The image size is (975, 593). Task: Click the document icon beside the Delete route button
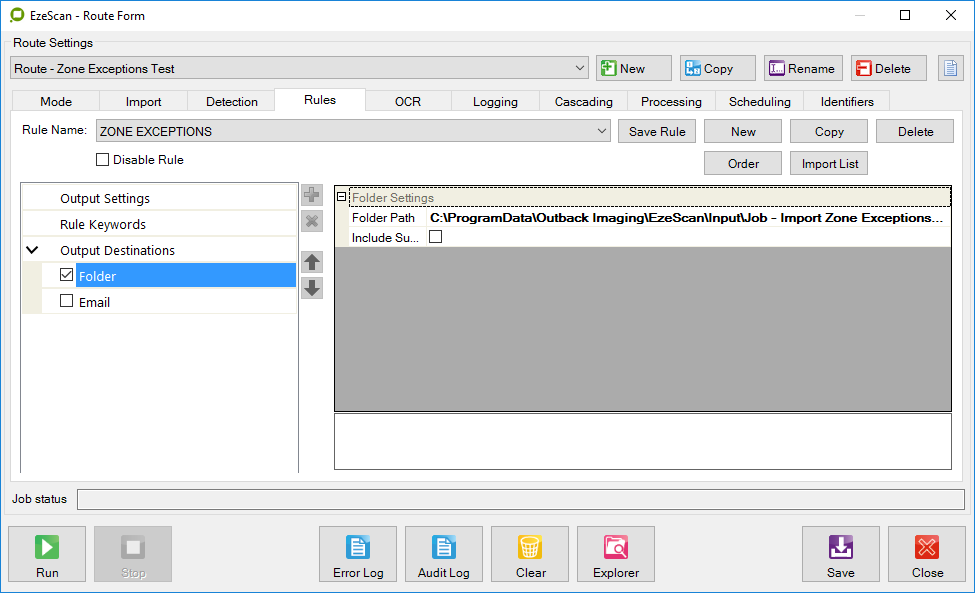pos(949,68)
